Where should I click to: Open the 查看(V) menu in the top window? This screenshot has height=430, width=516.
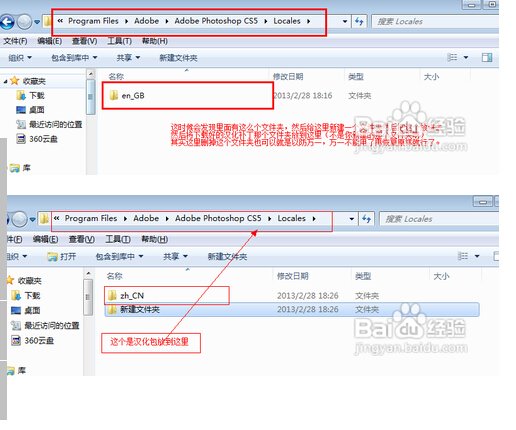coord(85,41)
